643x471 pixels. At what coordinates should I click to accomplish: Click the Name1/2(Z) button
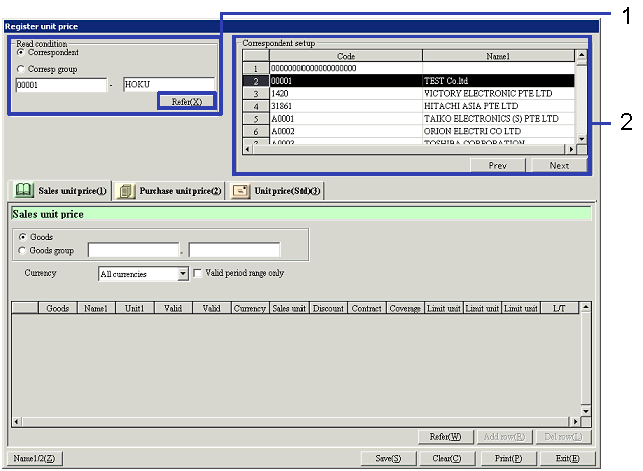click(x=35, y=458)
